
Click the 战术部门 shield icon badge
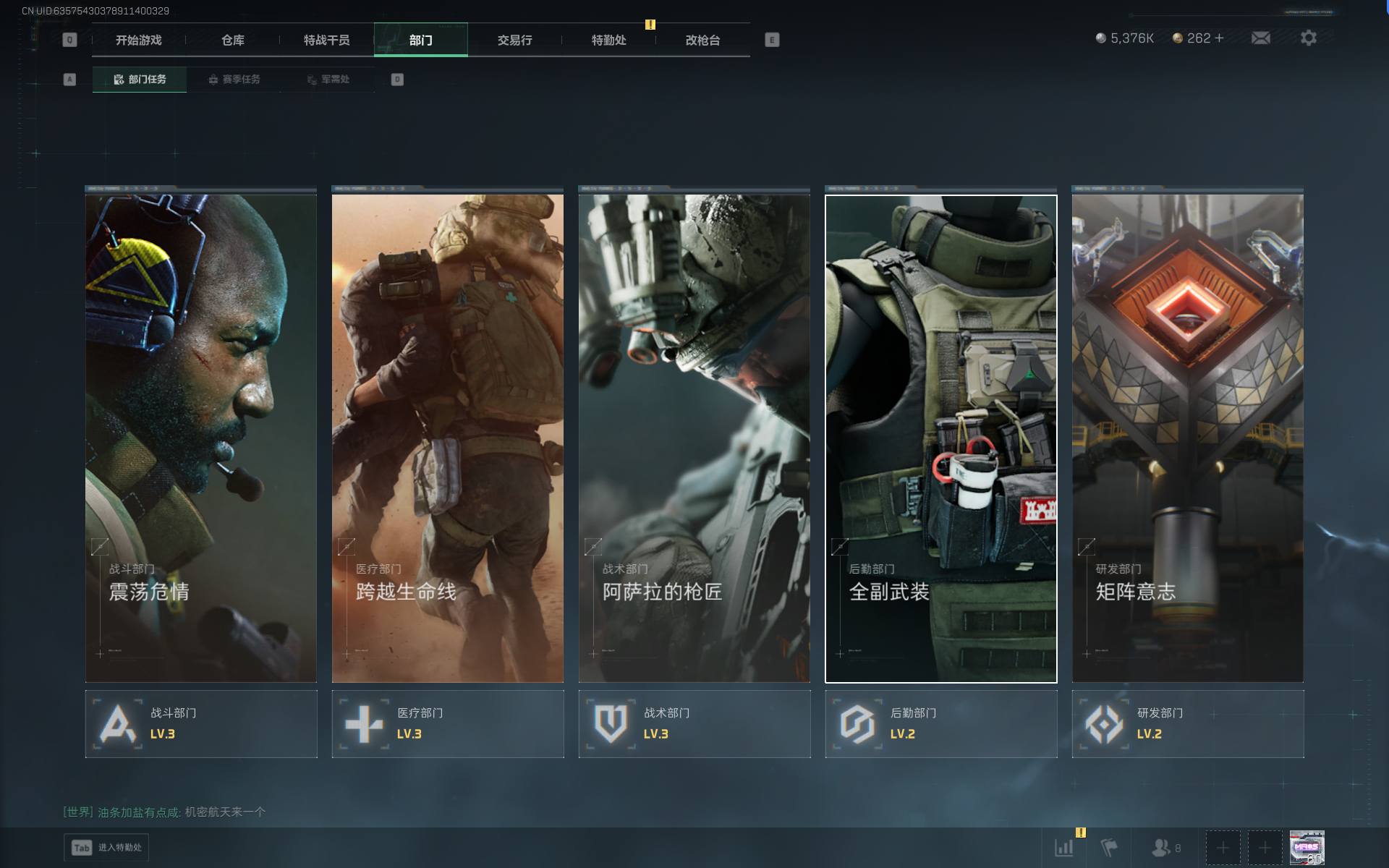(611, 723)
